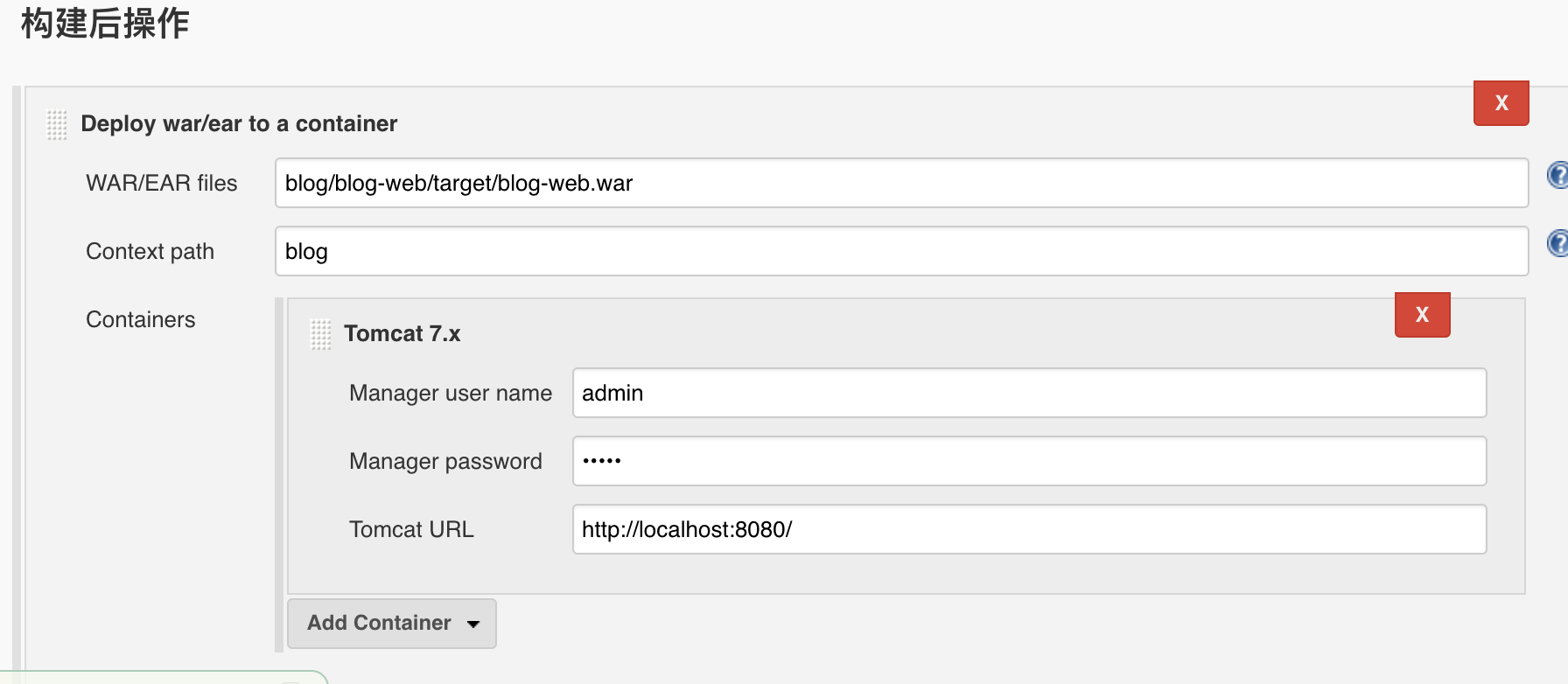Delete the Deploy war/ear to a container step

1501,103
